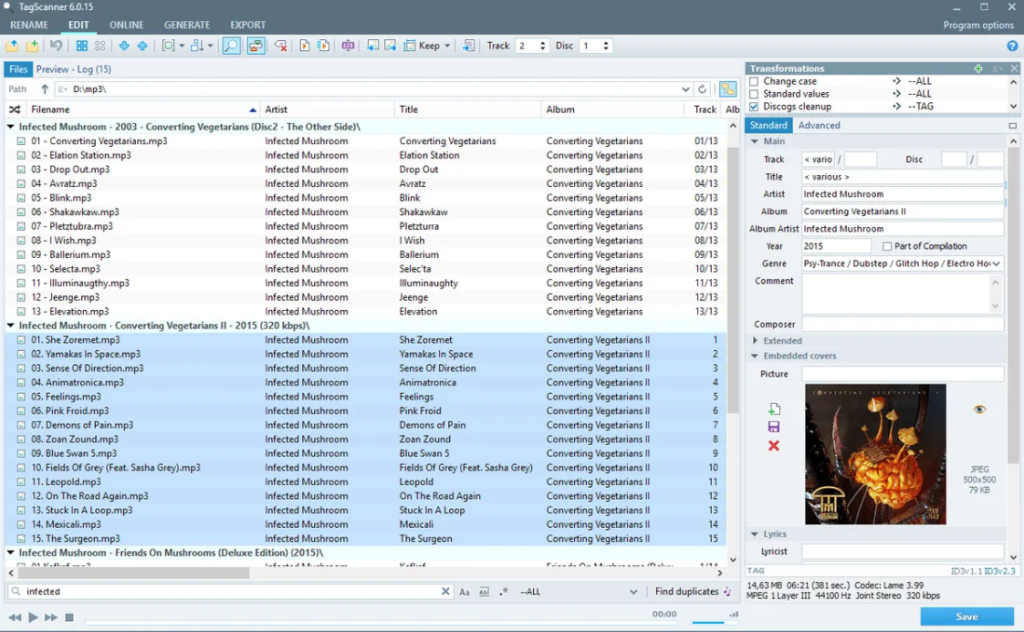Image resolution: width=1024 pixels, height=632 pixels.
Task: Close the Transformations panel
Action: [1014, 69]
